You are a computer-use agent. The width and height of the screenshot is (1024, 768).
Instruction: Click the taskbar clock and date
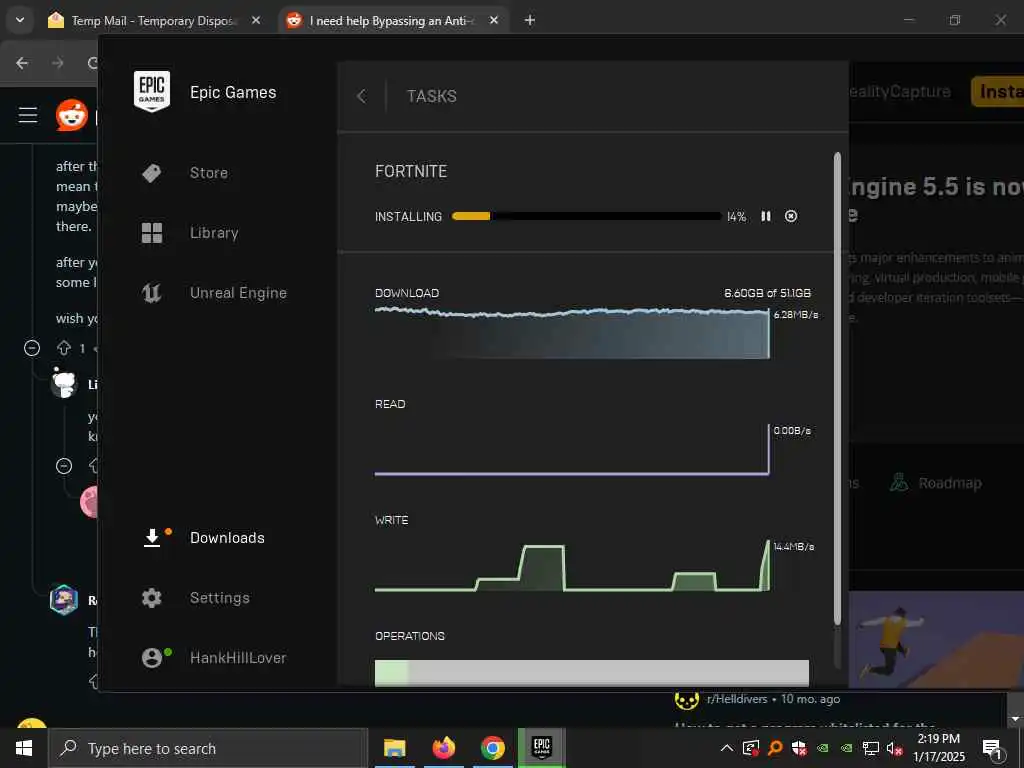[x=939, y=748]
